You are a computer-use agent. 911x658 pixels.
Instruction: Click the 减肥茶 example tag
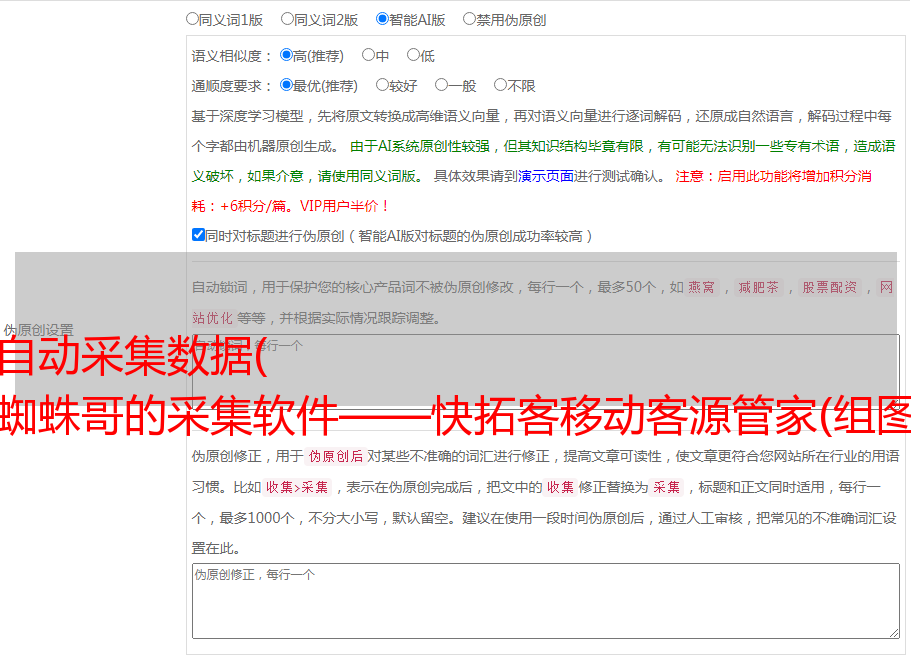point(758,287)
